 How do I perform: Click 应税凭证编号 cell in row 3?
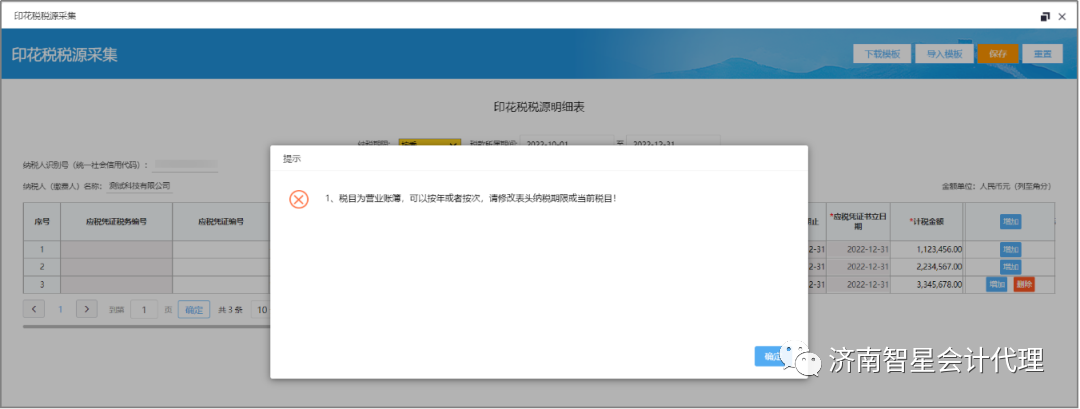tap(222, 284)
